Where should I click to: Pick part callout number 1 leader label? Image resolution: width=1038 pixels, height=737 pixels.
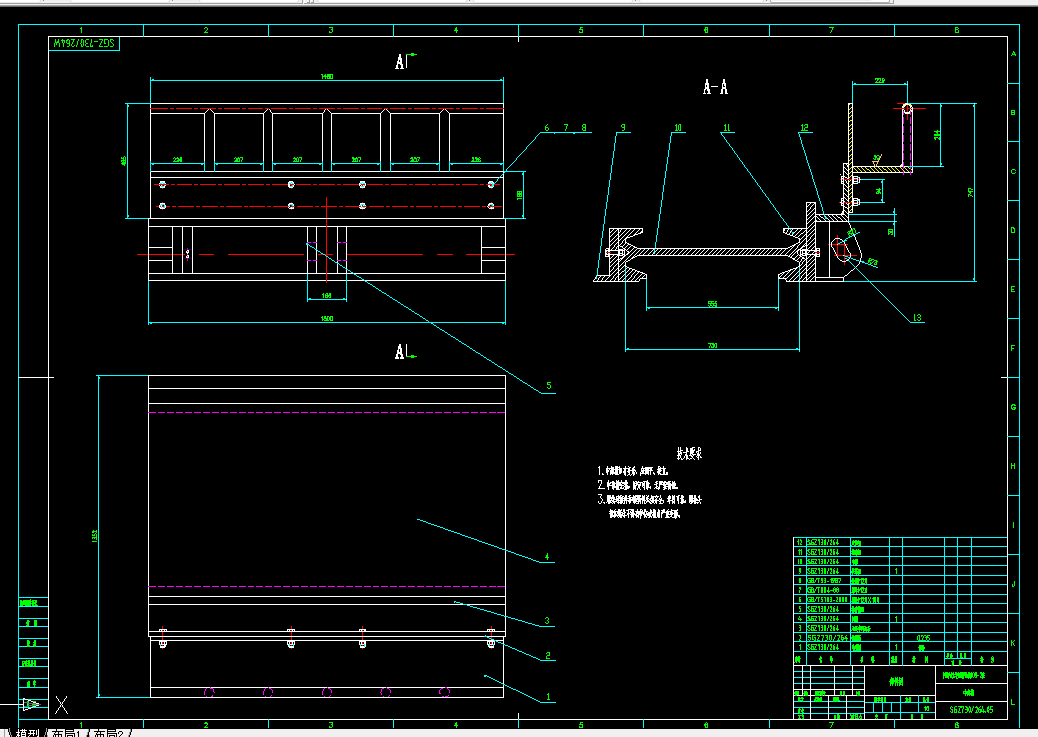548,697
